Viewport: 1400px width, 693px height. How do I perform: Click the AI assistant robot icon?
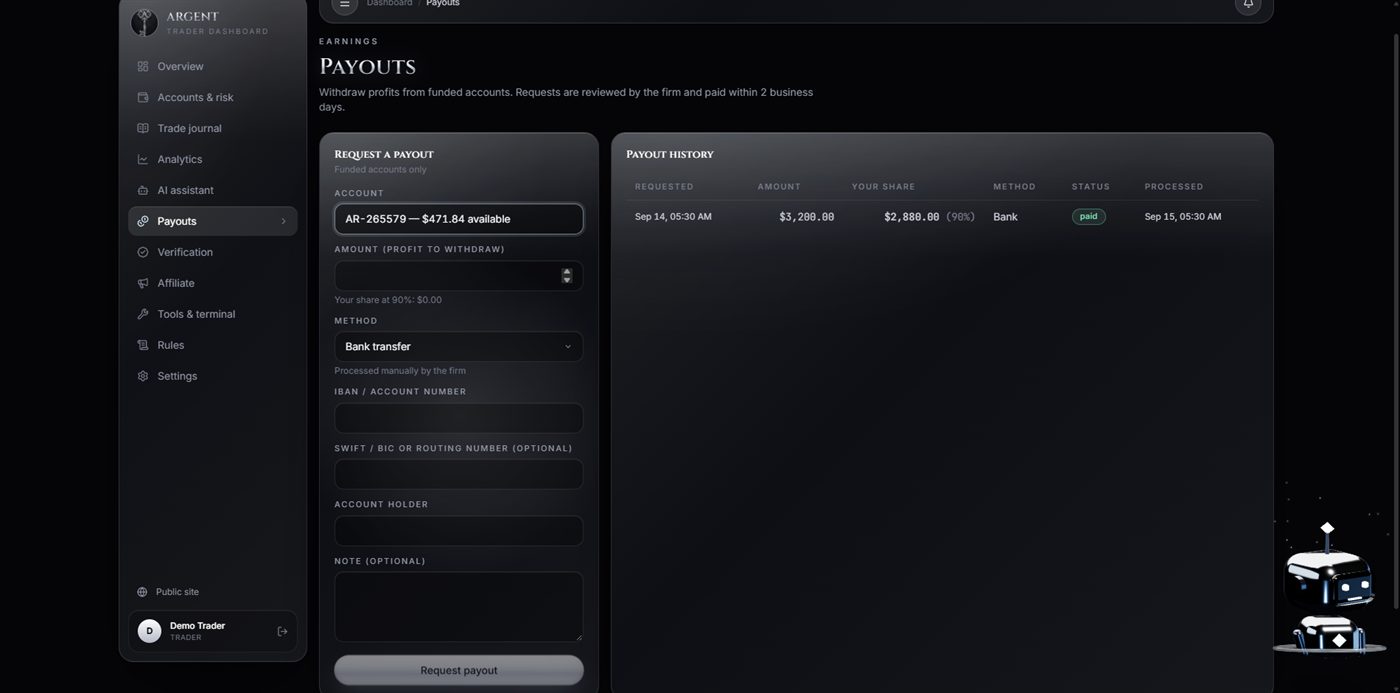coord(143,190)
